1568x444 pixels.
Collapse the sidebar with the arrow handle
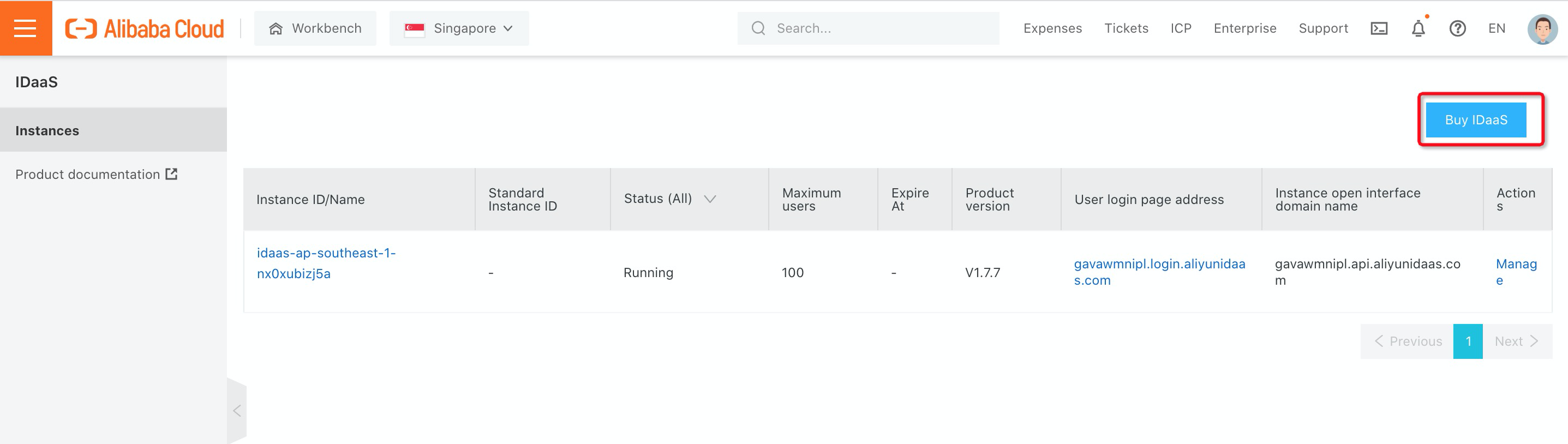(x=237, y=411)
